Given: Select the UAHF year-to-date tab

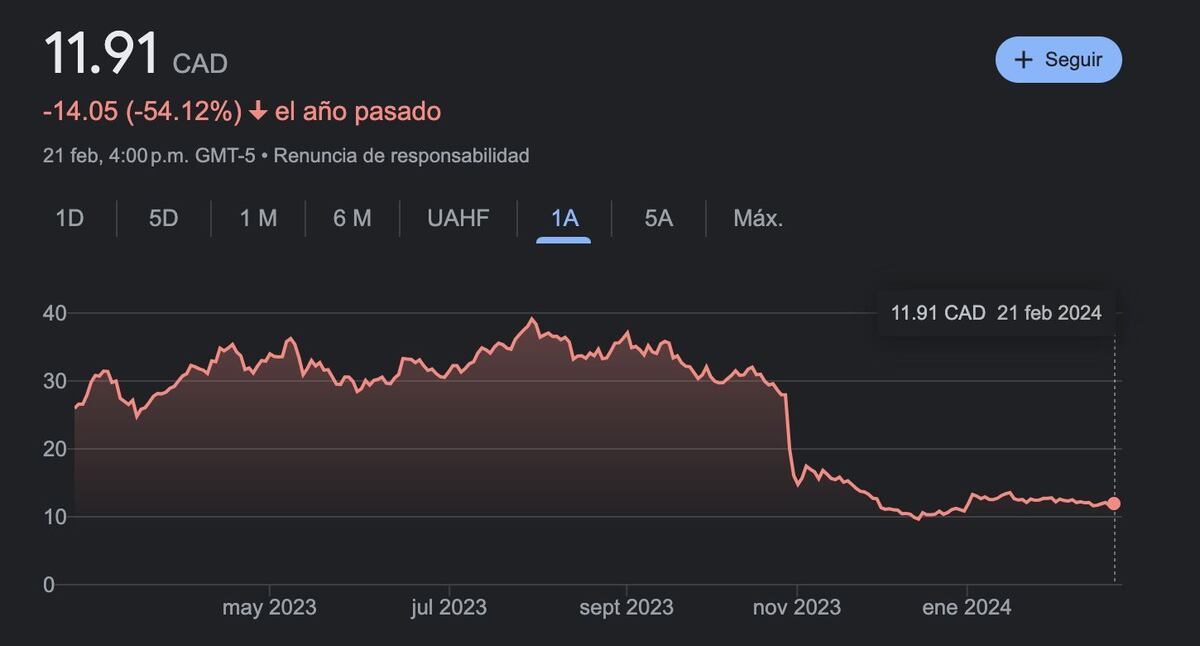Looking at the screenshot, I should 458,218.
